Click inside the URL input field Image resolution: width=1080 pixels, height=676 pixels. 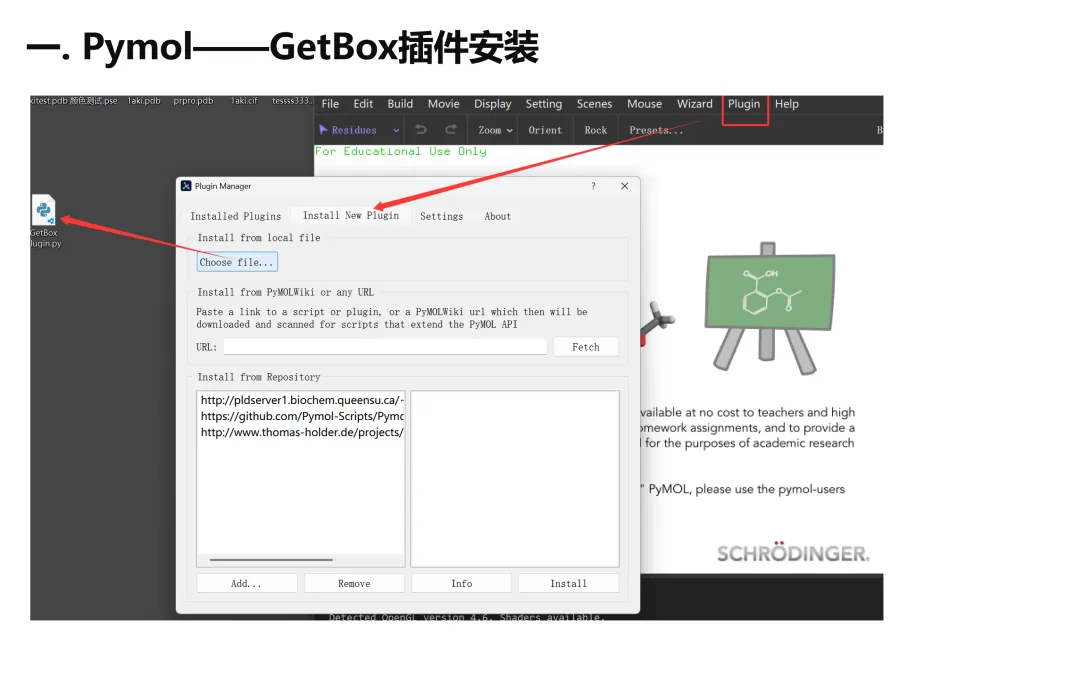(x=385, y=347)
